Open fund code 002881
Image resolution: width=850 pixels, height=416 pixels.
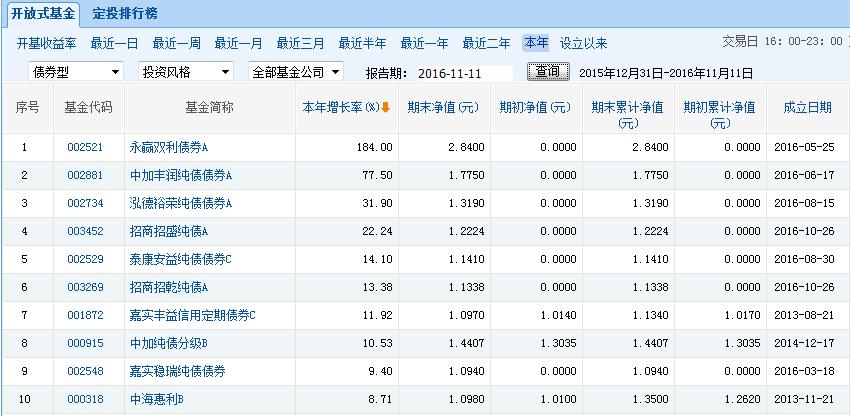pos(85,176)
